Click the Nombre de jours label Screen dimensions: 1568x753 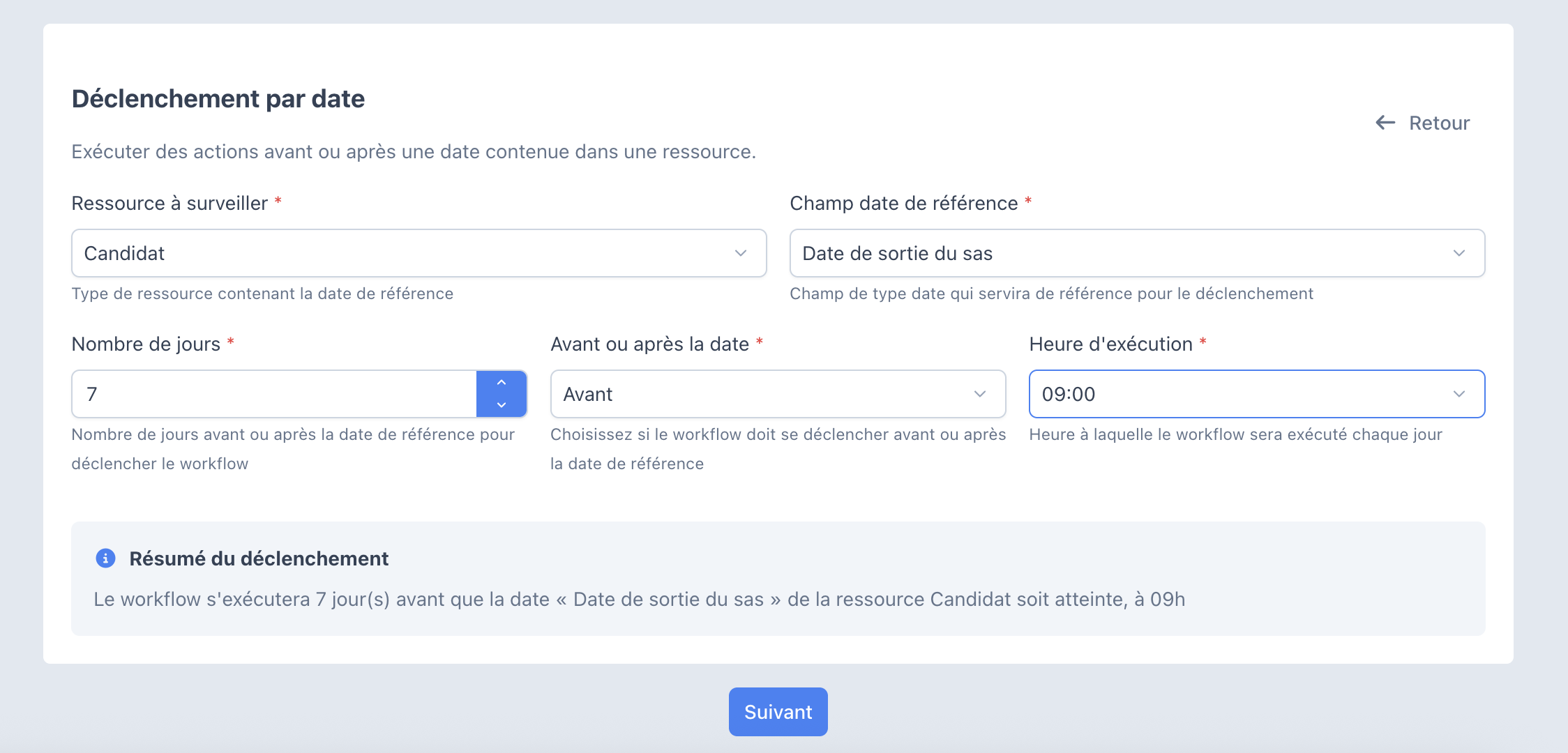146,344
